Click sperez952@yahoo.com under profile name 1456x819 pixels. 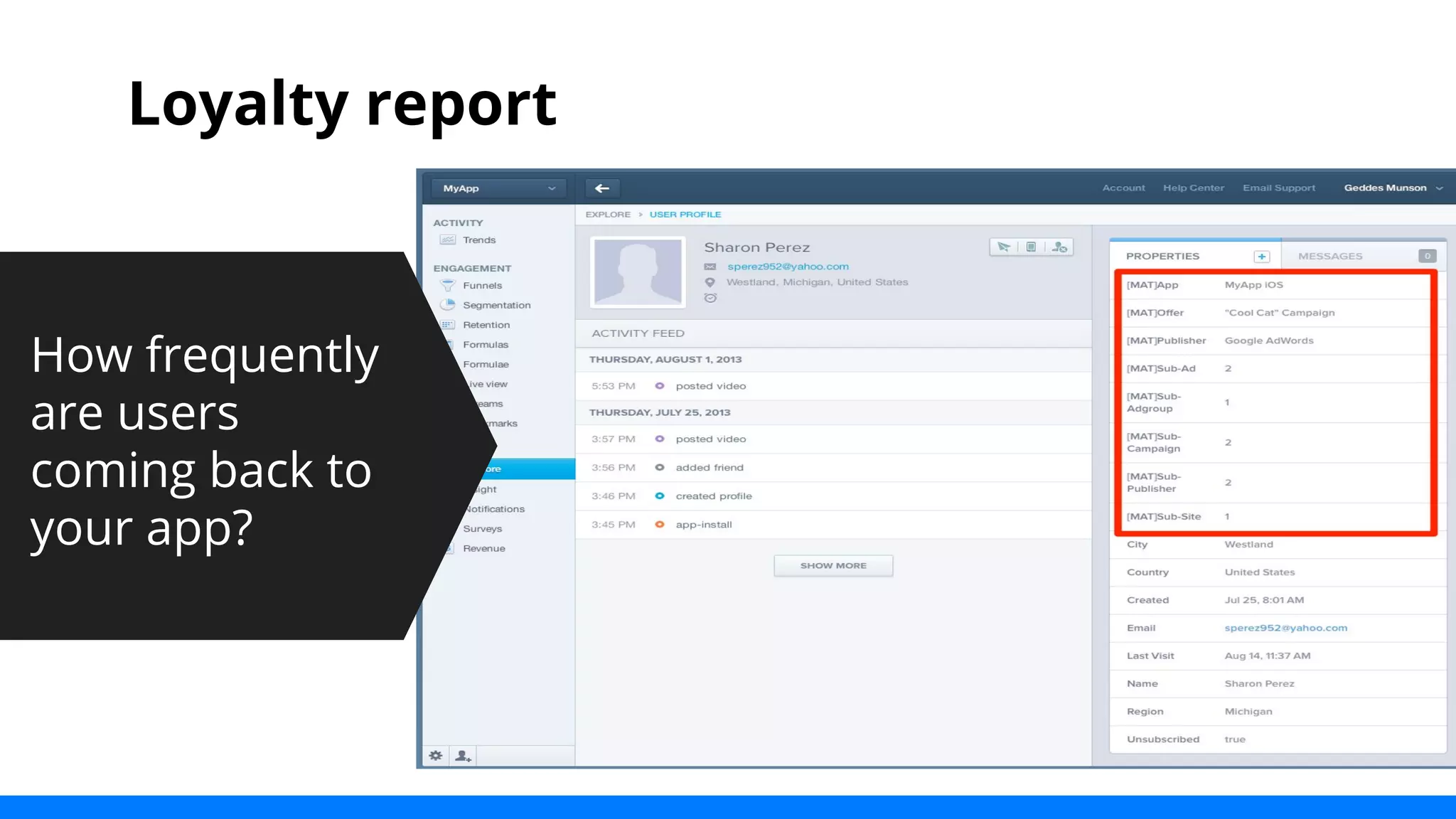click(x=788, y=267)
